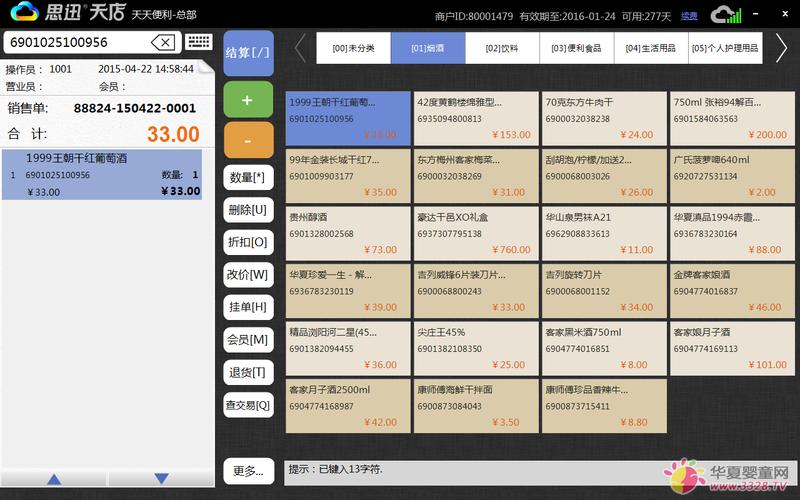
Task: Add 70克东方牛肉干 product
Action: [x=604, y=118]
